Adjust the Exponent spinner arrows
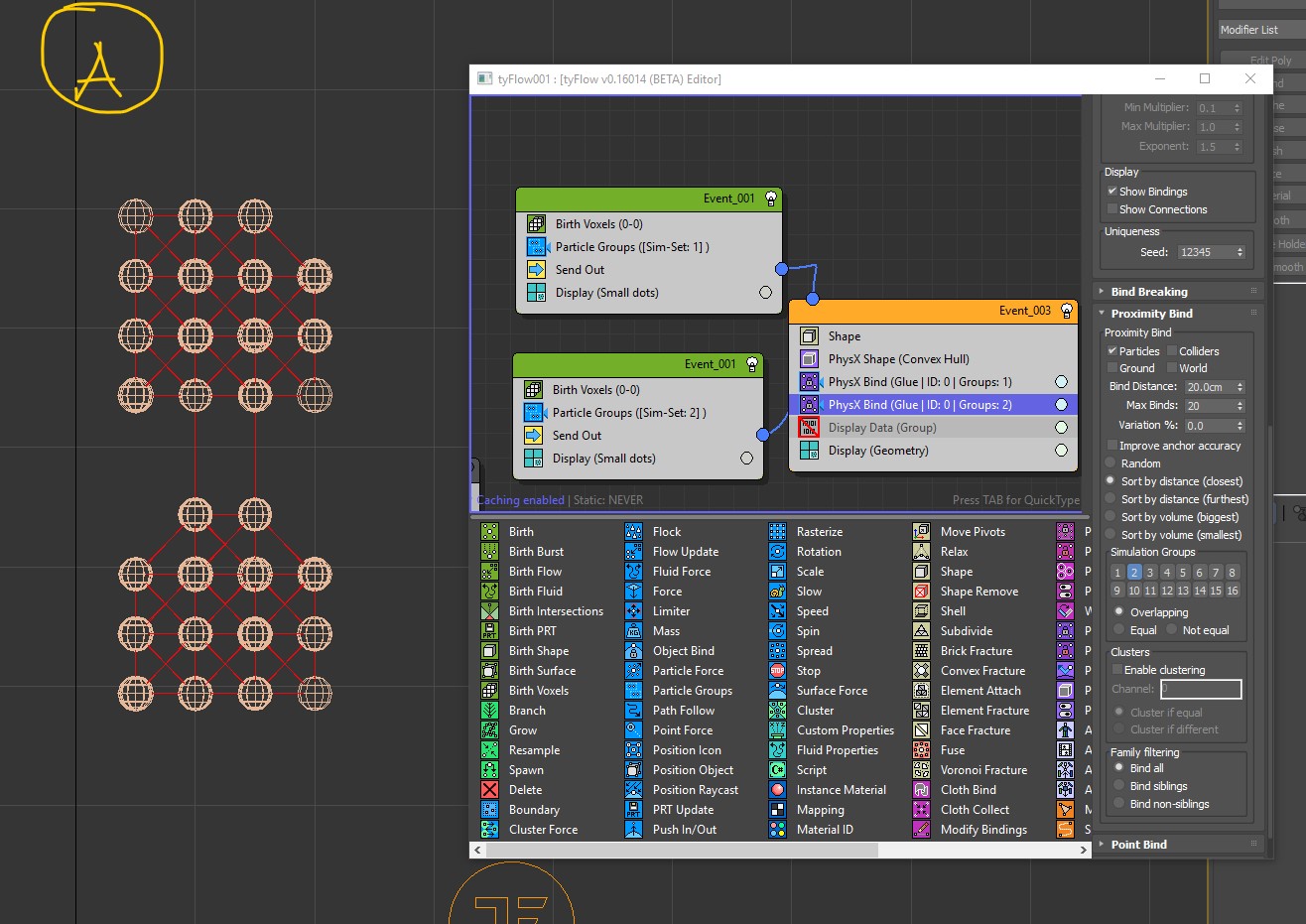This screenshot has height=924, width=1306. click(x=1237, y=147)
